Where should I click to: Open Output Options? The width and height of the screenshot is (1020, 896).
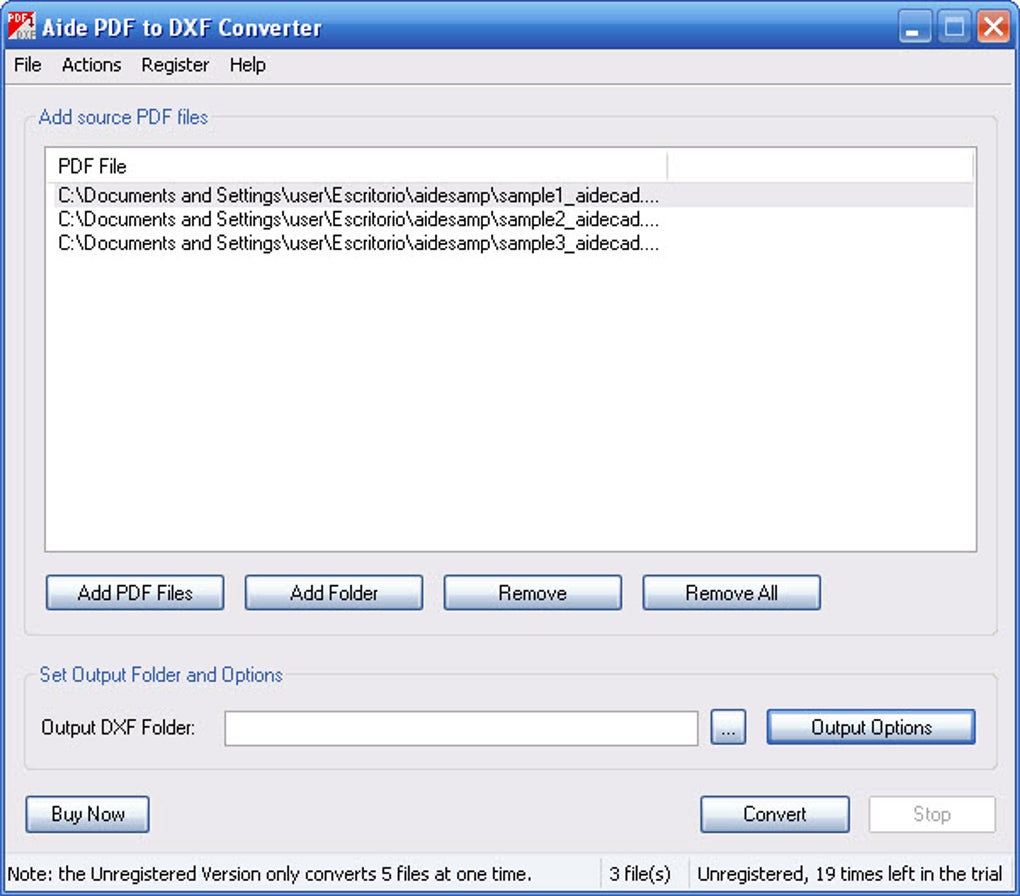[871, 727]
